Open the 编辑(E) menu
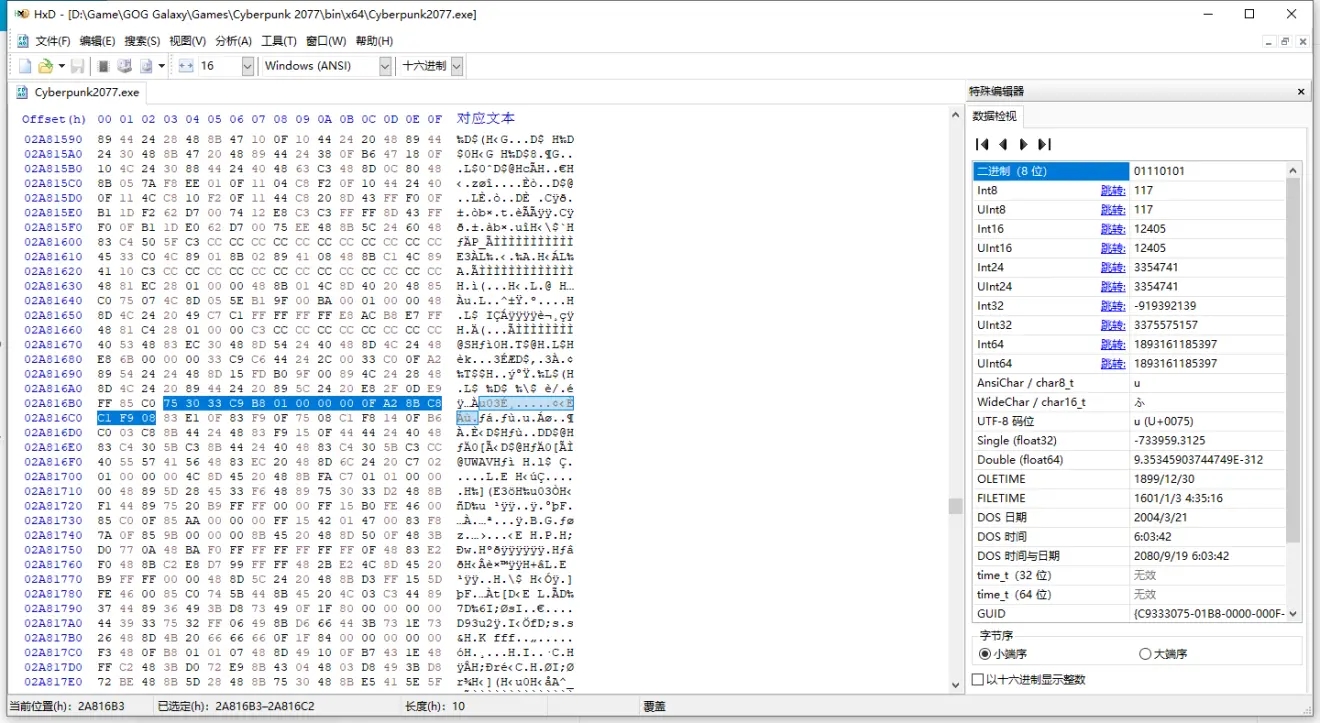This screenshot has height=723, width=1320. pyautogui.click(x=97, y=41)
